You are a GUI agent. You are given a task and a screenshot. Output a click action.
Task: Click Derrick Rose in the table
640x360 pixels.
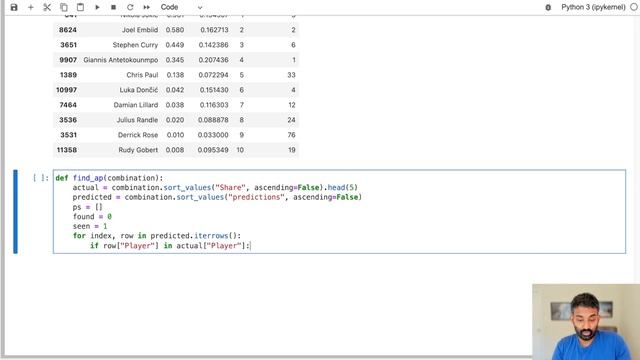pyautogui.click(x=138, y=135)
